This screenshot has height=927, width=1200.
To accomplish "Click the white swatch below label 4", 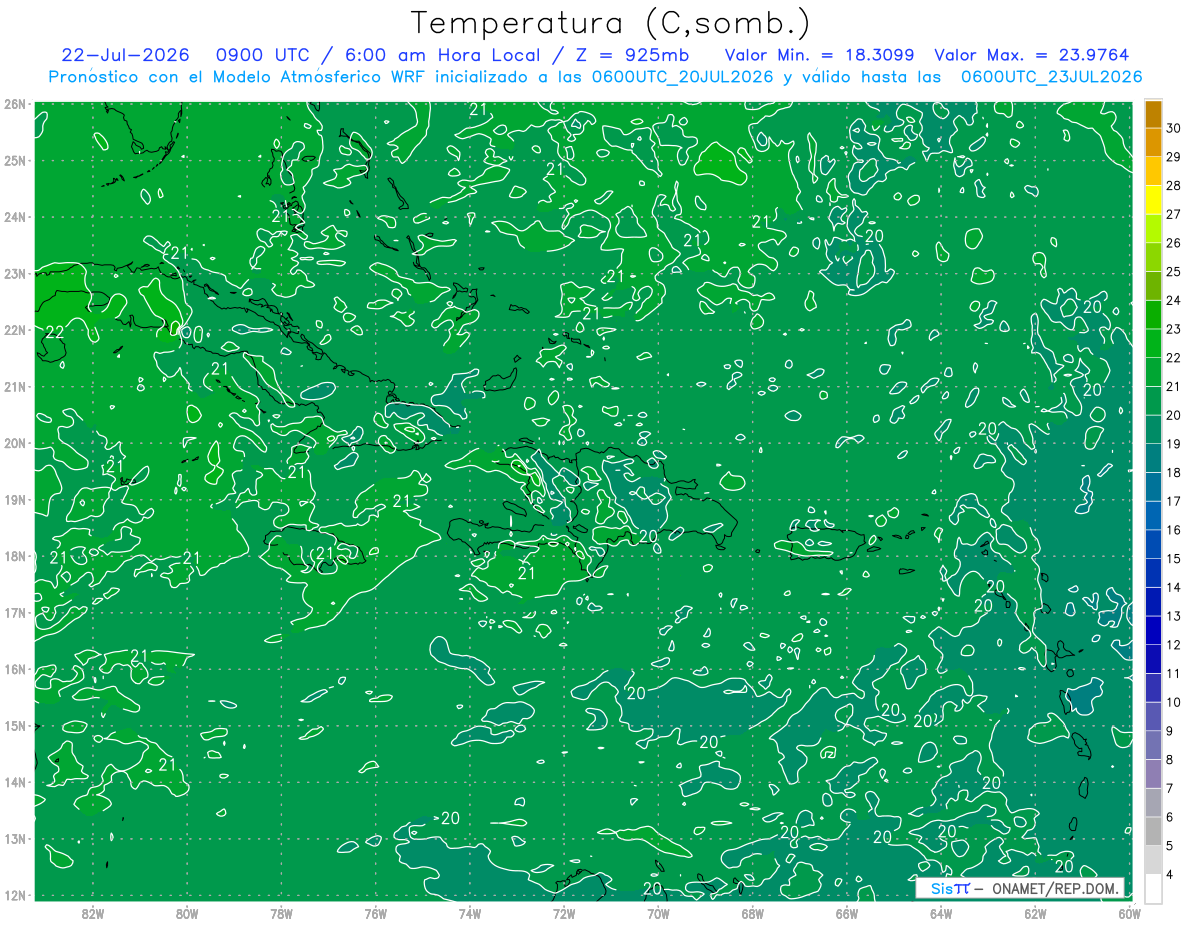I will tap(1153, 888).
